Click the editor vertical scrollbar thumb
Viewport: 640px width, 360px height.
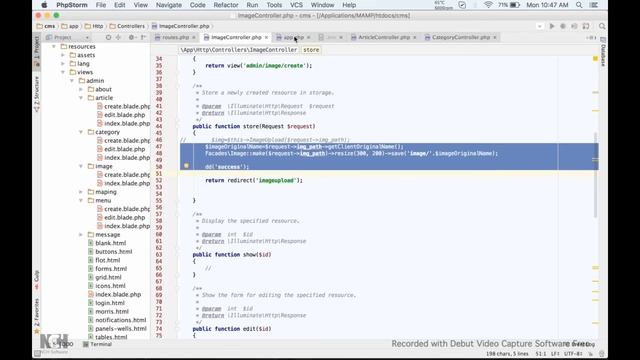point(596,176)
